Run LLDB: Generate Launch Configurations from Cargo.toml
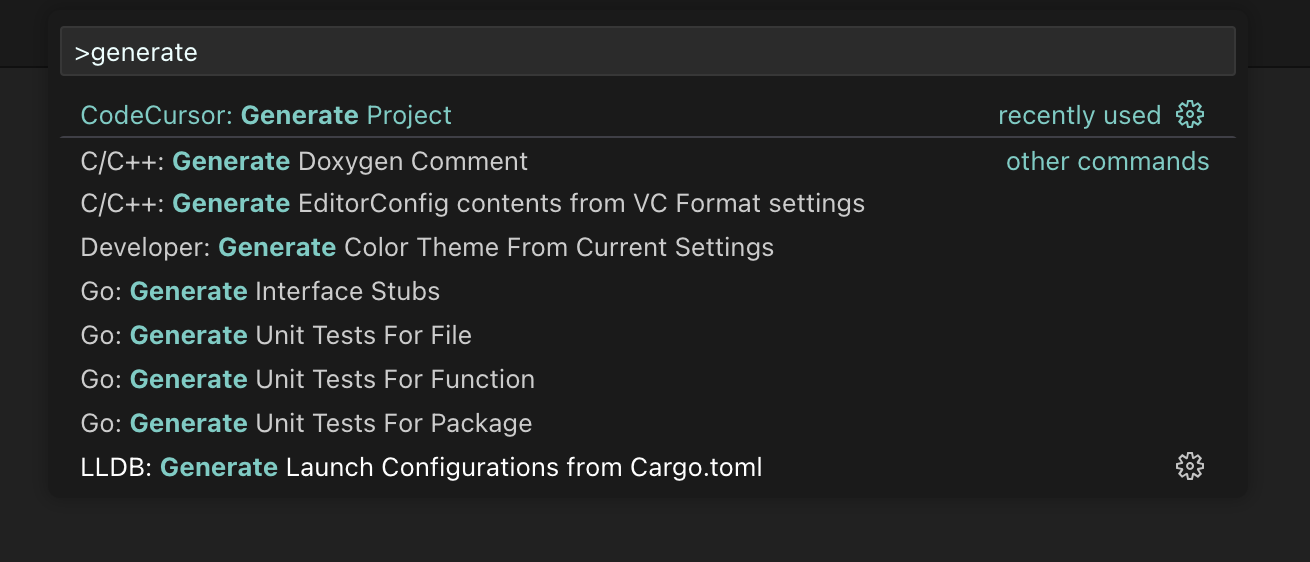This screenshot has height=562, width=1310. [421, 467]
